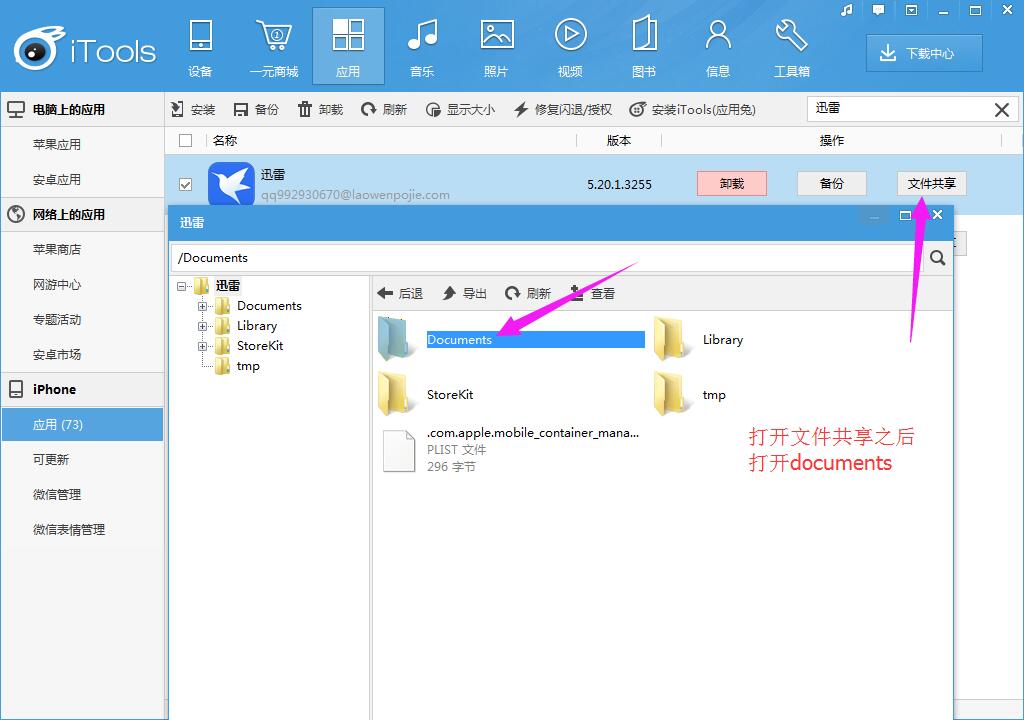Select the .com.apple.mobile_container PLIST file
The height and width of the screenshot is (720, 1024).
[511, 450]
